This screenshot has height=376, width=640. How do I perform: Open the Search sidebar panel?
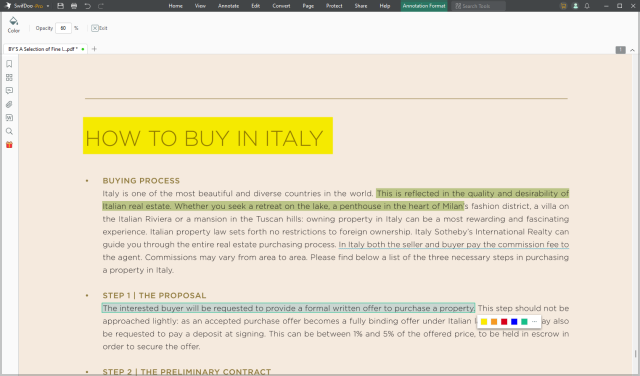tap(9, 131)
